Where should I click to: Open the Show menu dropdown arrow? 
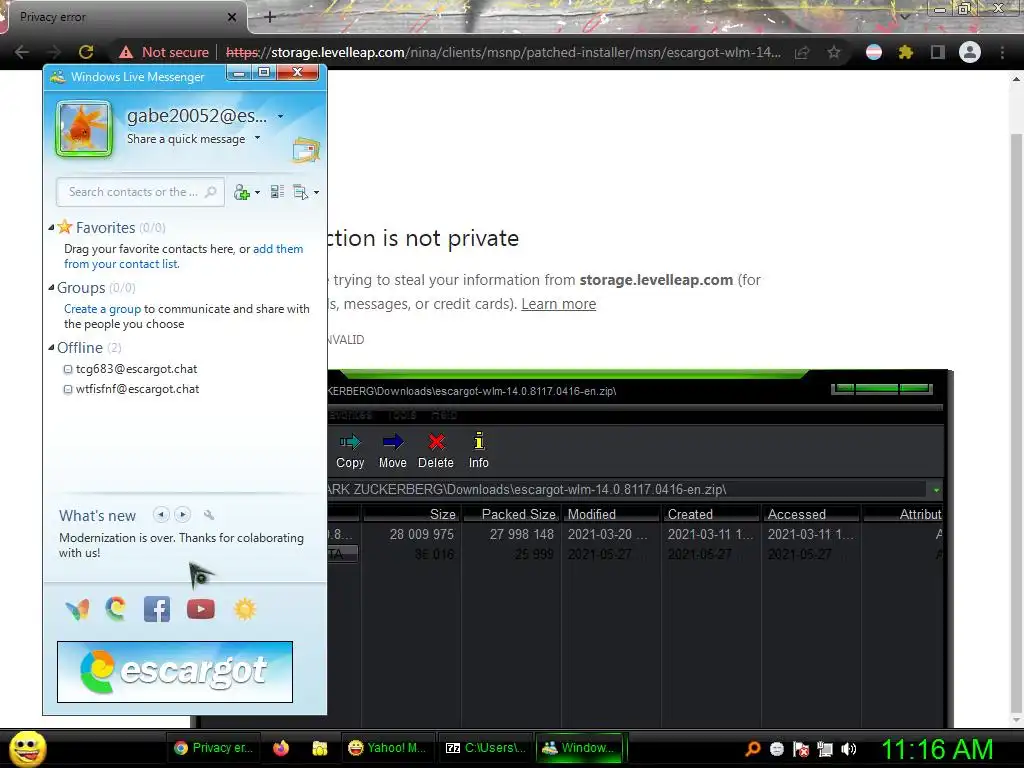[x=317, y=193]
